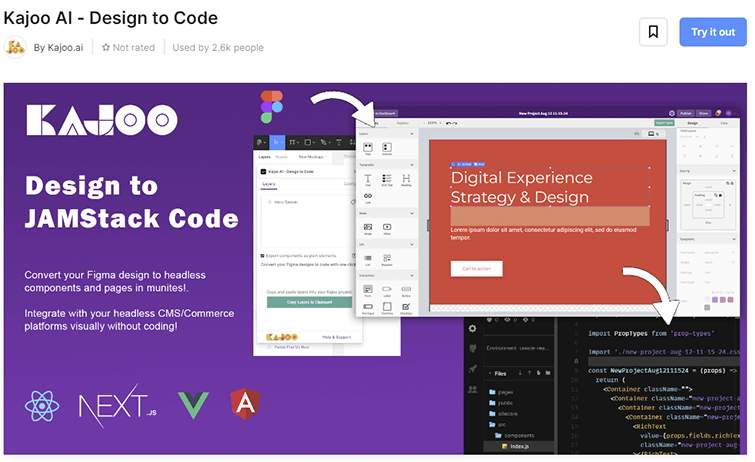Select the Text typography component icon
The image size is (755, 462).
[368, 180]
